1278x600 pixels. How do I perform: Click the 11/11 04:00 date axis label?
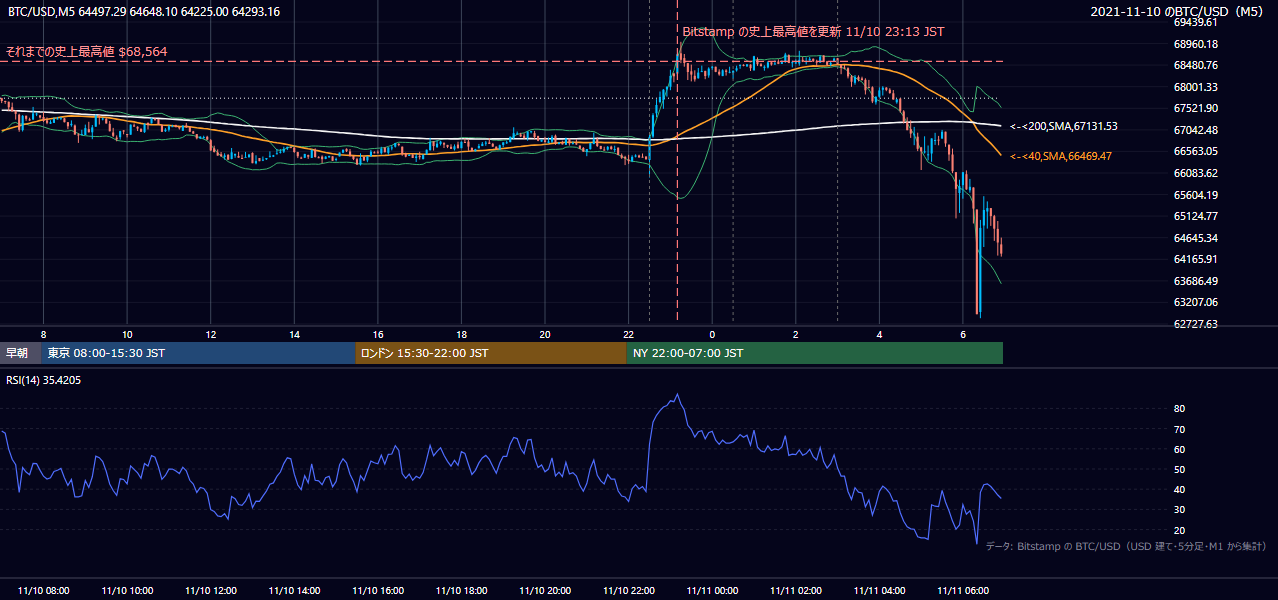click(879, 591)
